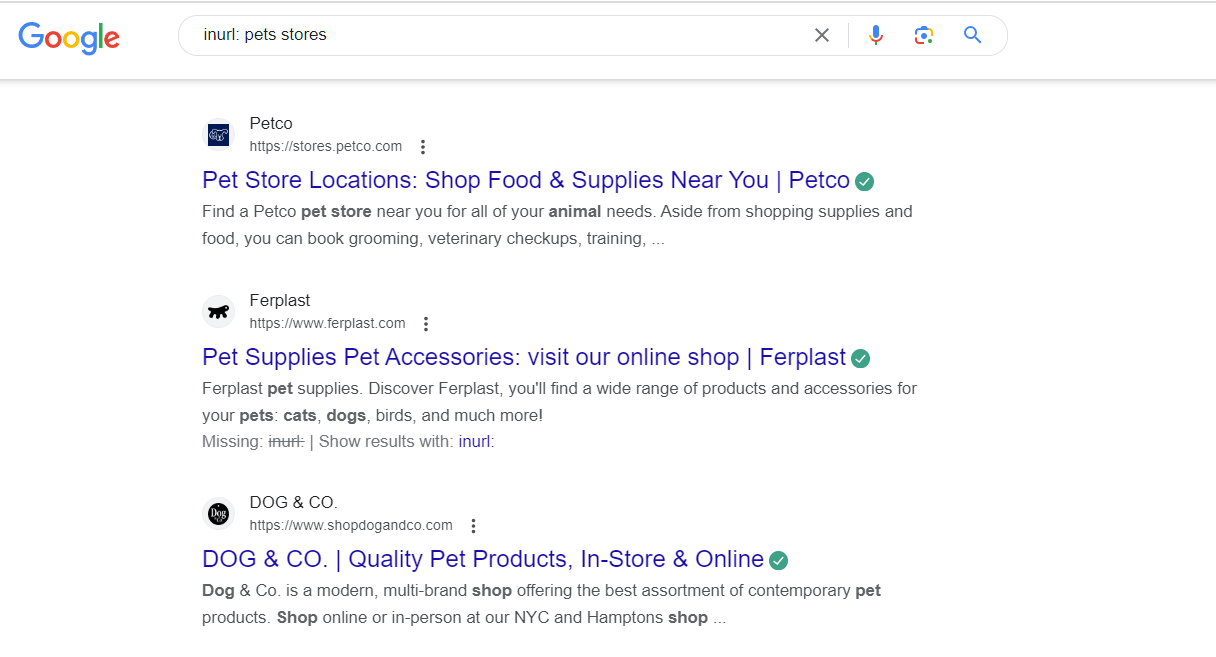
Task: Click the DOG & CO. site favicon
Action: coord(218,514)
